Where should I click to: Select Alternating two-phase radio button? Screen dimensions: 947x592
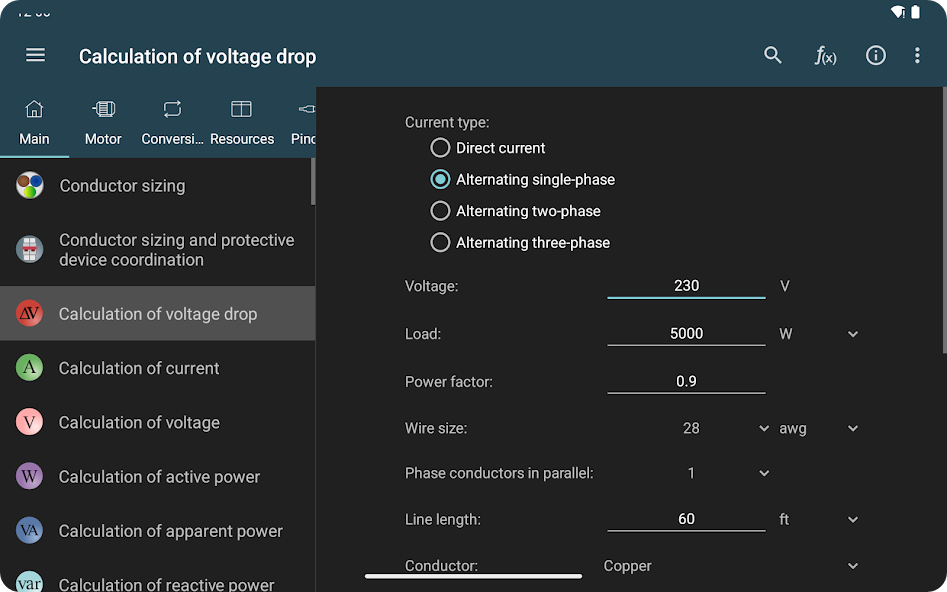tap(440, 211)
